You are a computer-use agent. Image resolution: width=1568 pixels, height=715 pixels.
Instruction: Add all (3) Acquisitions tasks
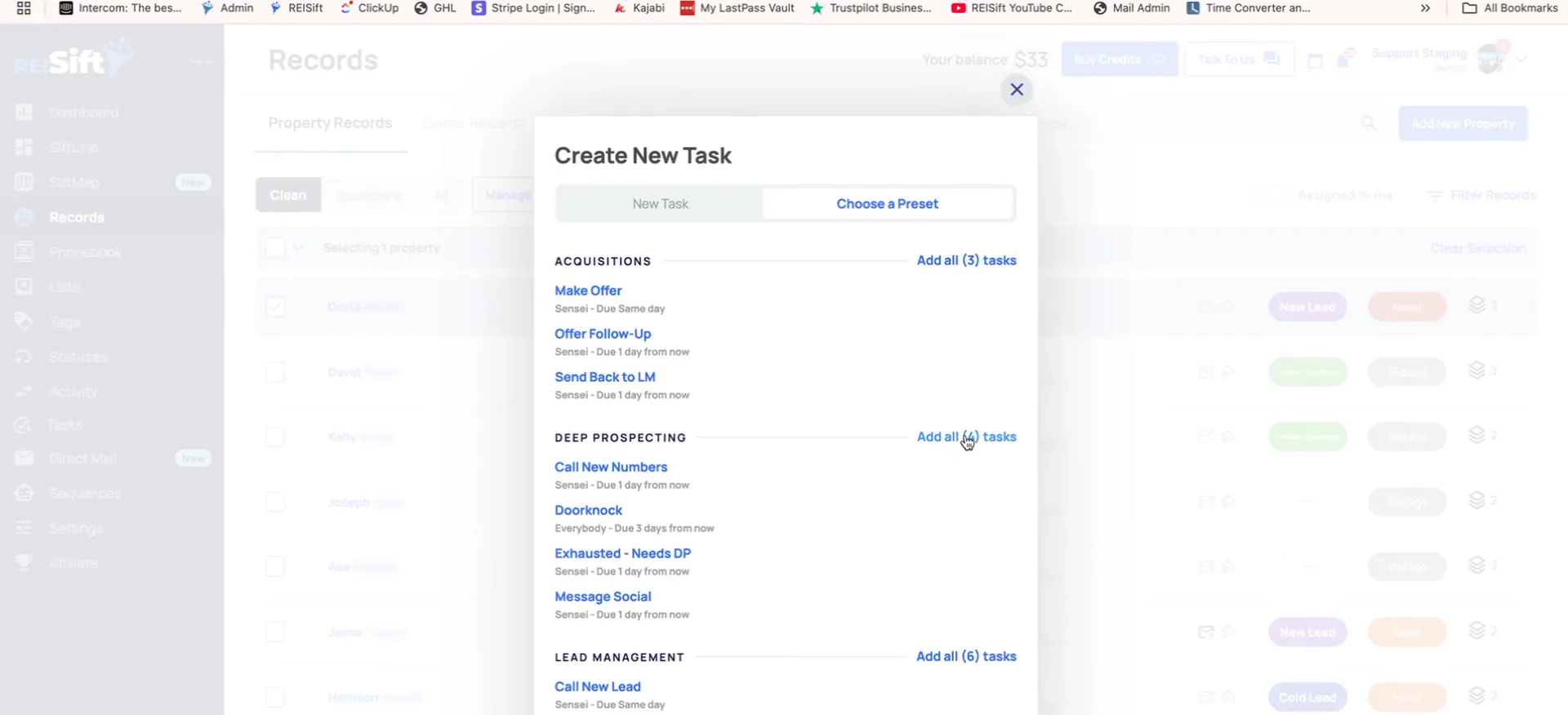click(966, 260)
